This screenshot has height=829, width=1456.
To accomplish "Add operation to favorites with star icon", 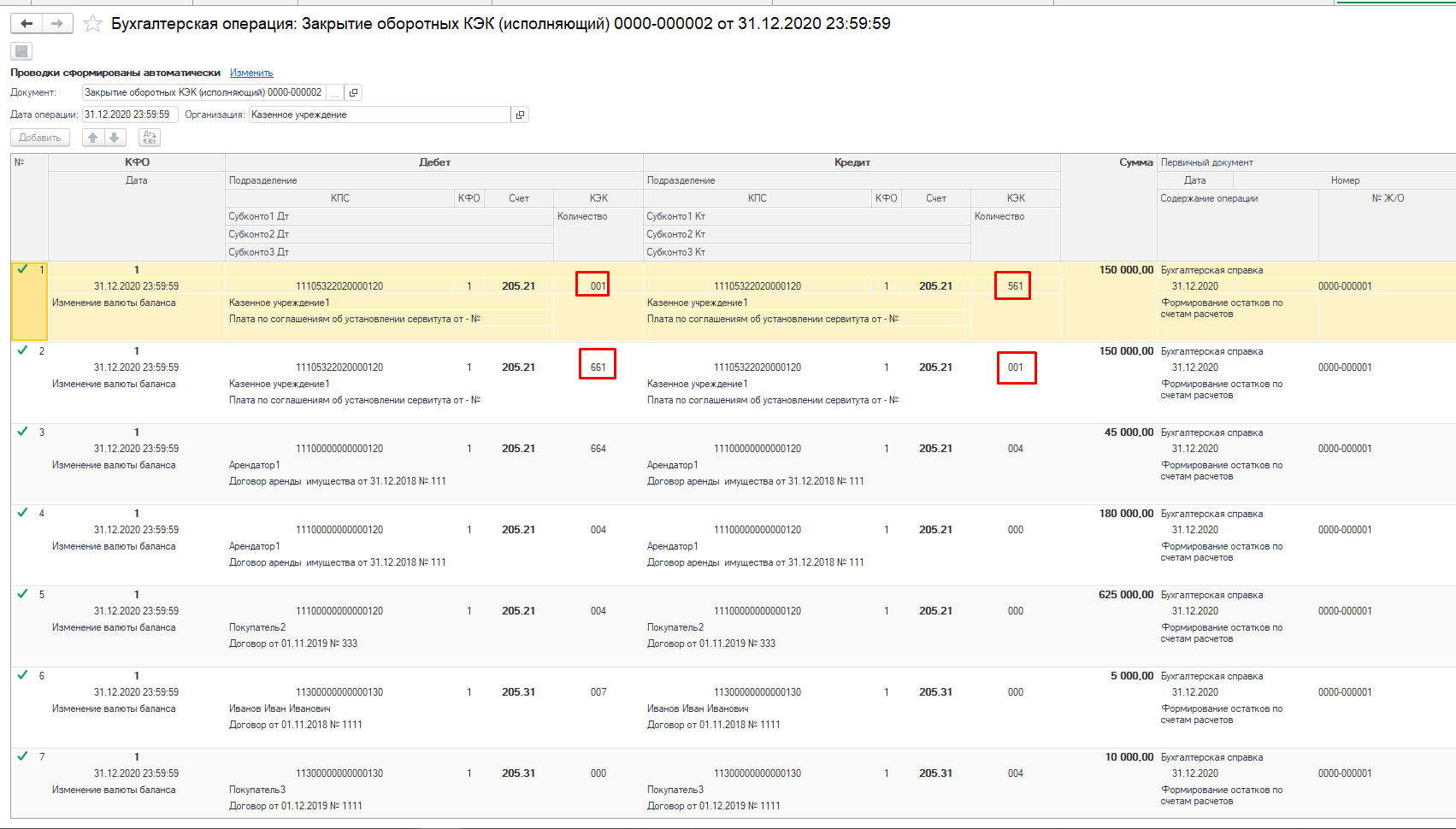I will pos(92,24).
